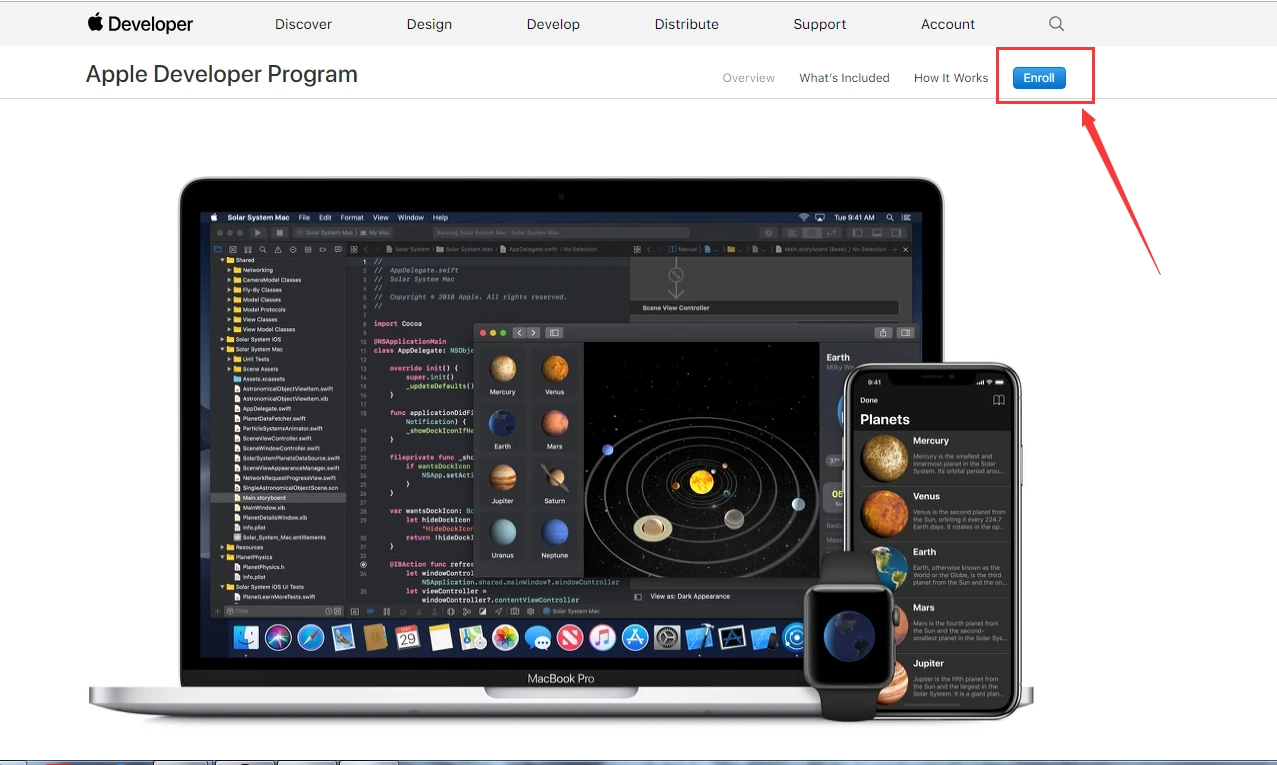Click the Photos icon in the Dock
The height and width of the screenshot is (765, 1277).
coord(505,637)
